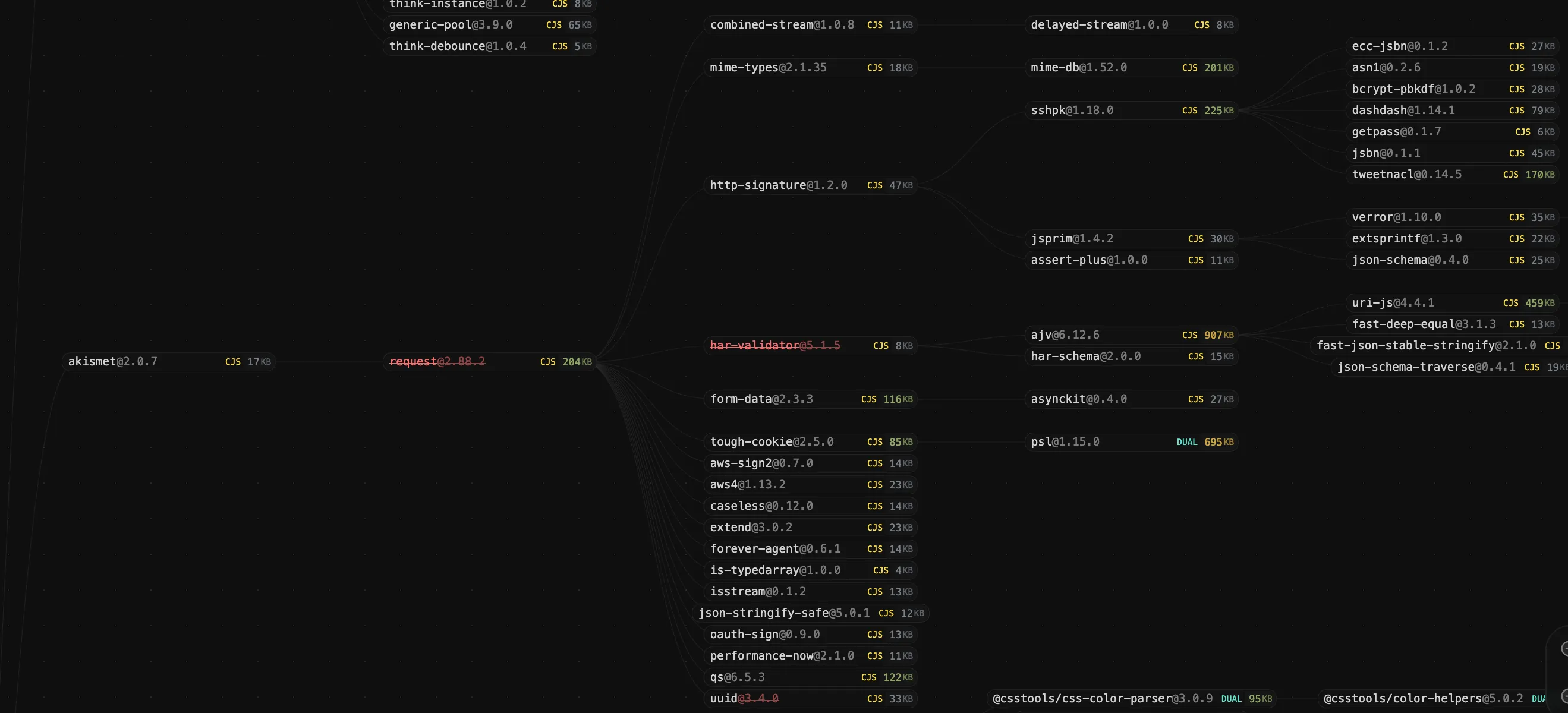Select the generic-pool@3.9.0 node
1568x713 pixels.
point(451,25)
